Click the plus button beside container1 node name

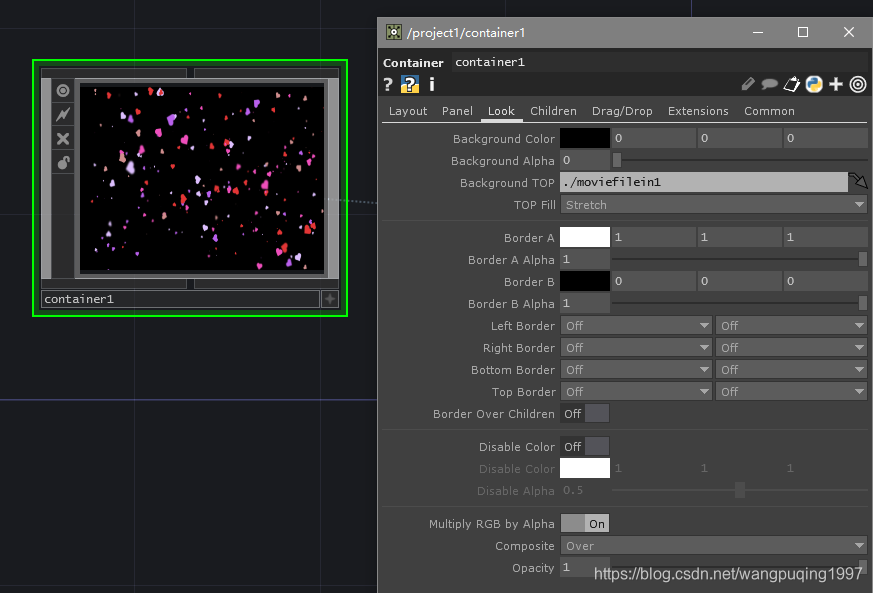tap(330, 299)
